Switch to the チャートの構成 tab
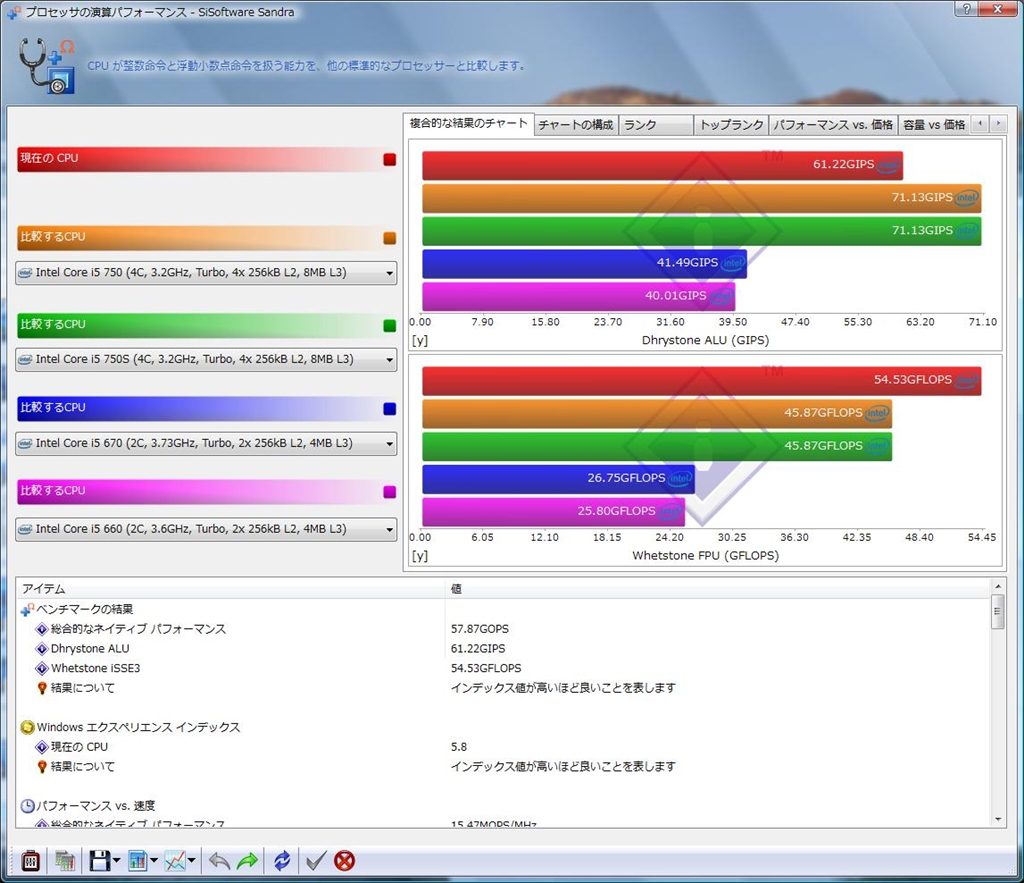The image size is (1024, 883). tap(575, 125)
